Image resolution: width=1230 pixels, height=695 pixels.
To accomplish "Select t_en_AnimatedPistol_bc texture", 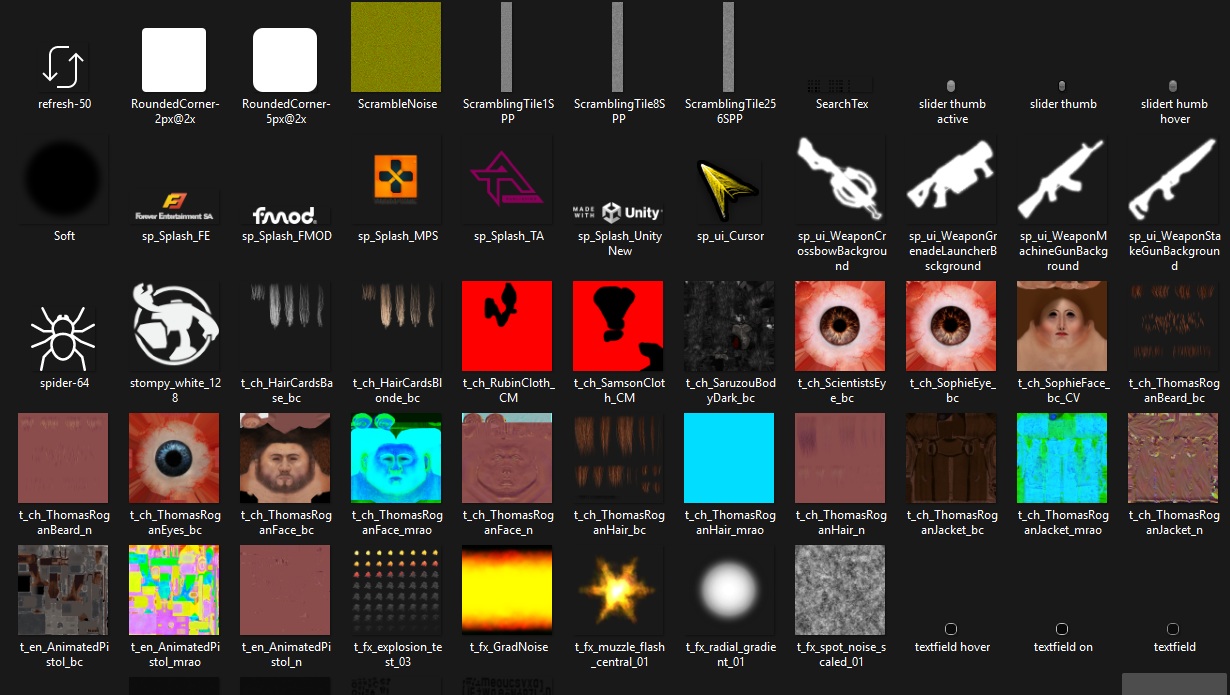I will pos(64,590).
